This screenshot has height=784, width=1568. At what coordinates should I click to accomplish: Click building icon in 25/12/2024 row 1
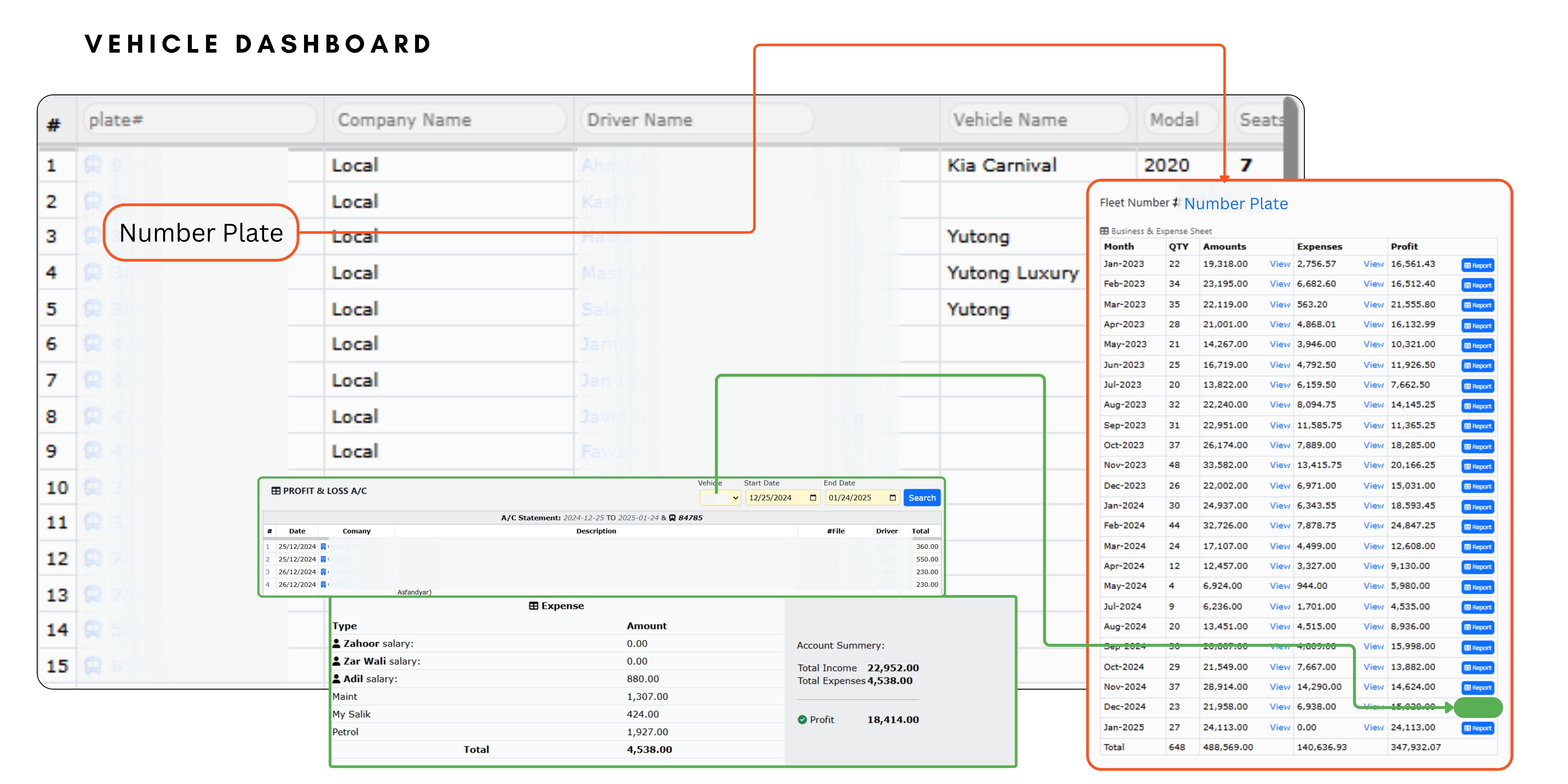323,547
